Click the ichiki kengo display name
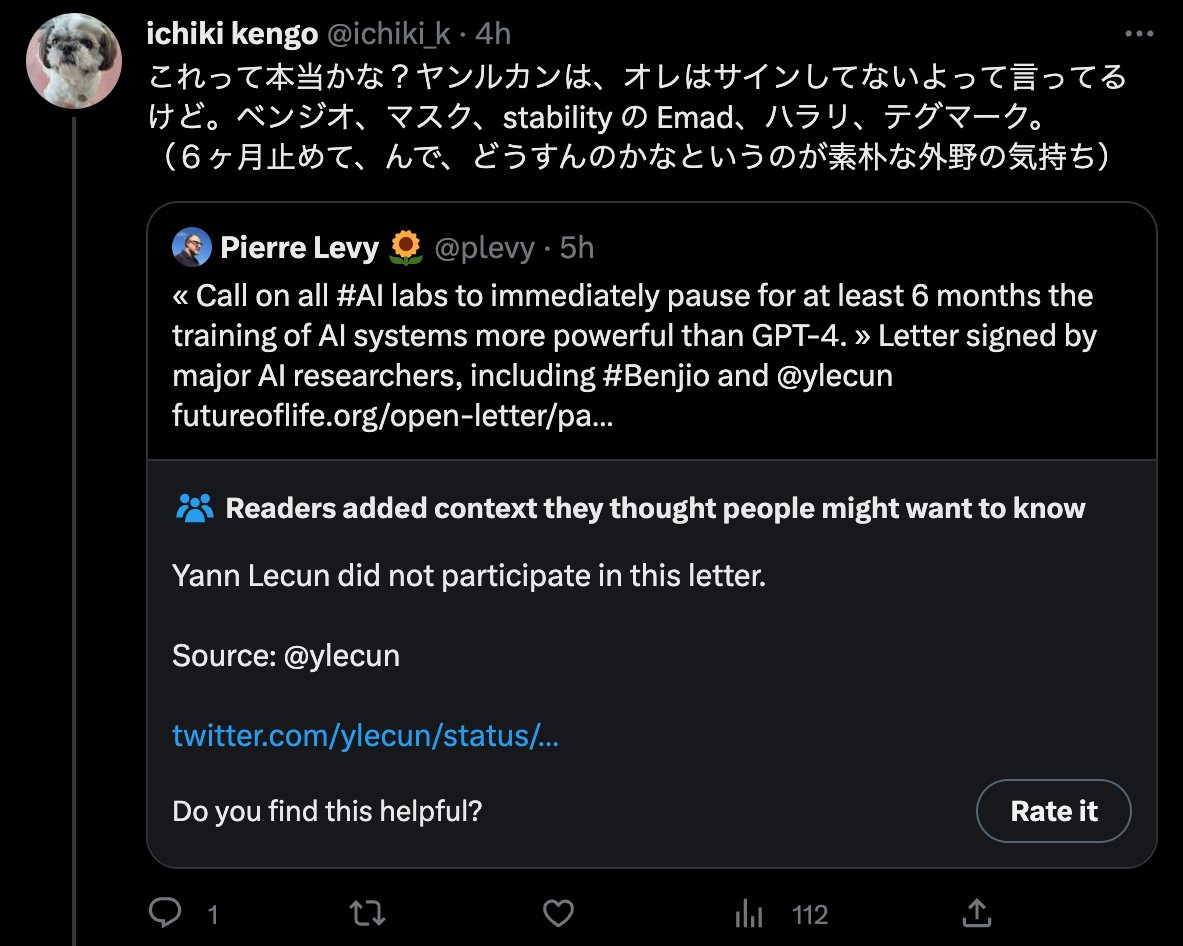Screen dimensions: 1183x946 coord(232,34)
